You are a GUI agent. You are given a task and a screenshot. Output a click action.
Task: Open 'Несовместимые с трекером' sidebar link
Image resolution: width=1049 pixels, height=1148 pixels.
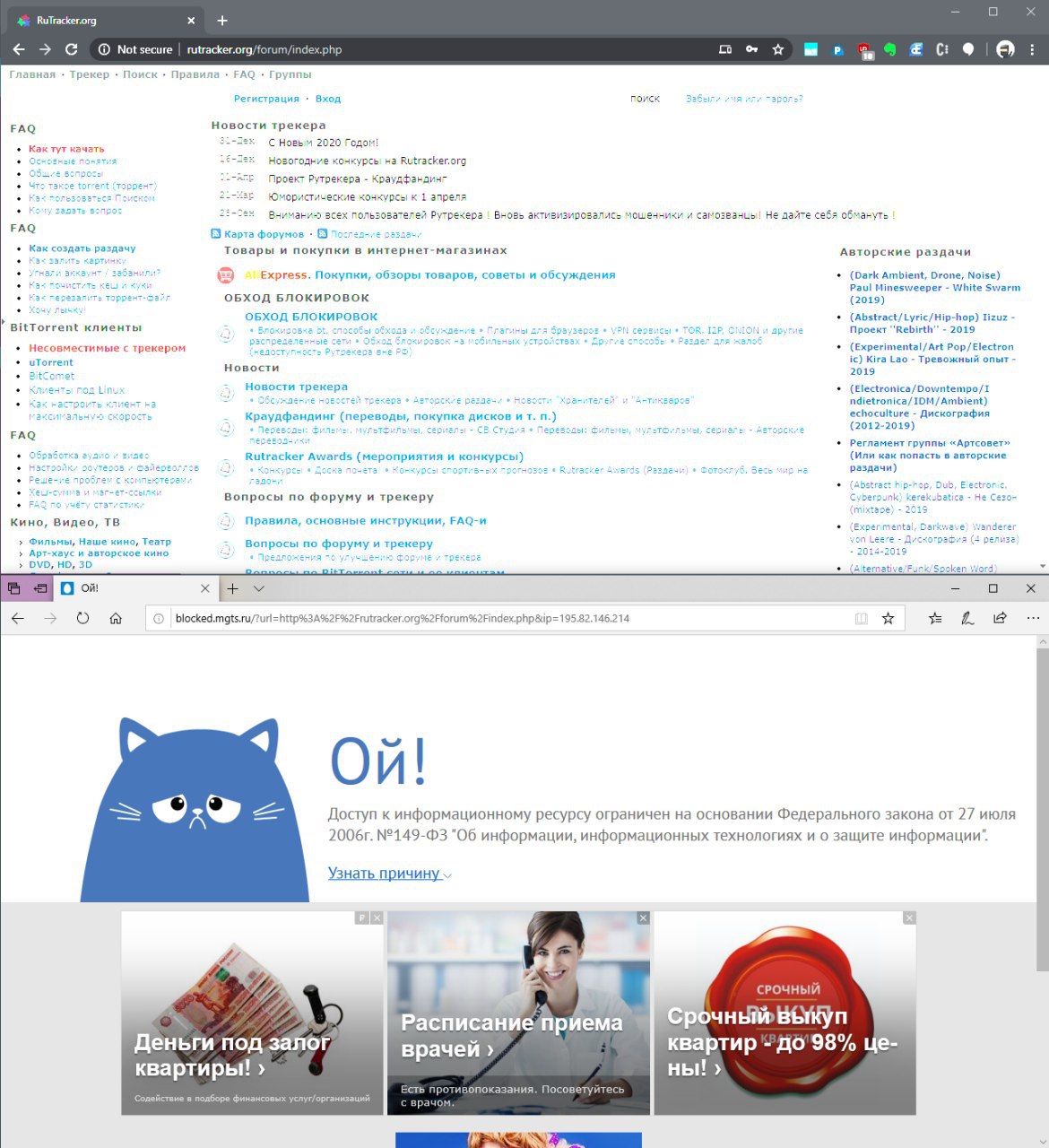point(107,348)
